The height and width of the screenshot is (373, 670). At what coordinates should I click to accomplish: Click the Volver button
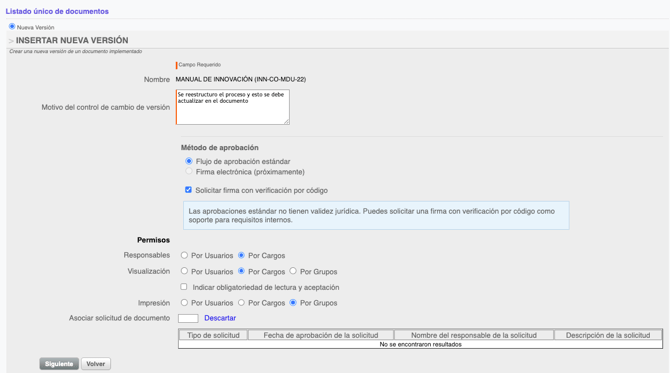click(96, 364)
